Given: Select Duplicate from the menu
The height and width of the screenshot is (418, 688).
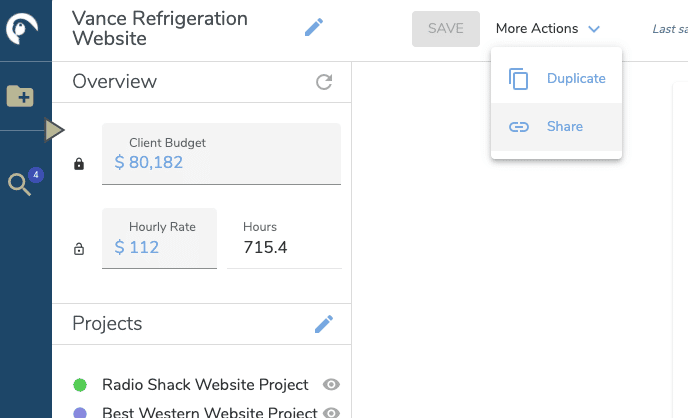Looking at the screenshot, I should point(576,79).
